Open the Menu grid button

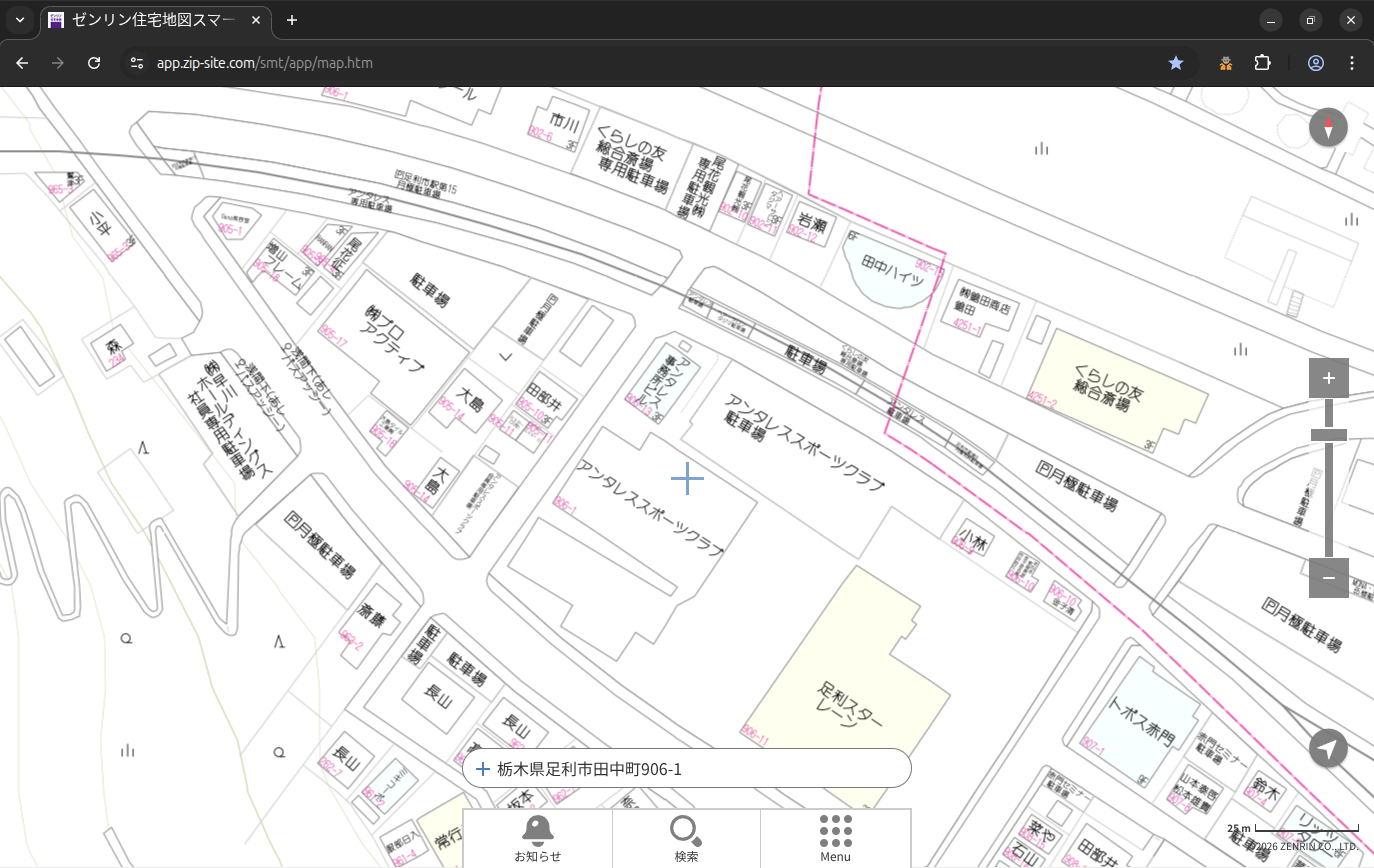pos(835,838)
